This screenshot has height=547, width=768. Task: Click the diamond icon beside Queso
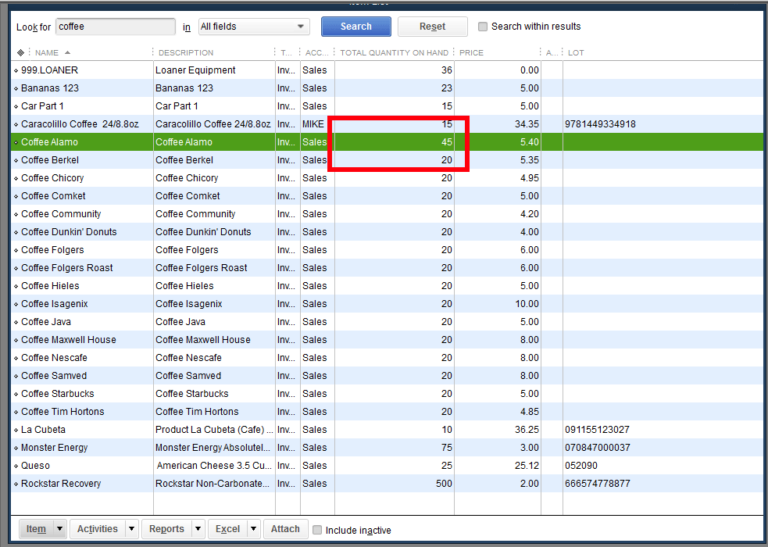16,466
